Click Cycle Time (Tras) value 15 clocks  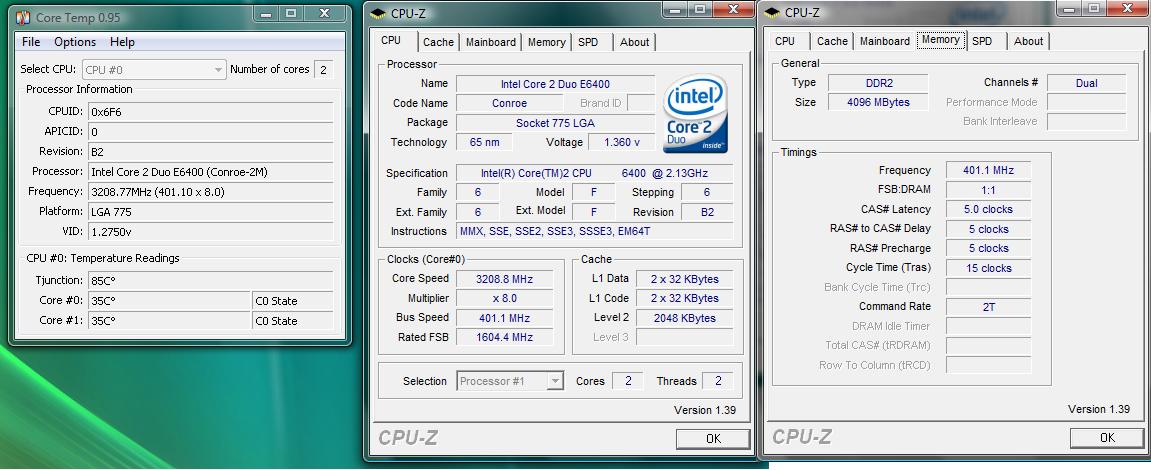point(988,268)
